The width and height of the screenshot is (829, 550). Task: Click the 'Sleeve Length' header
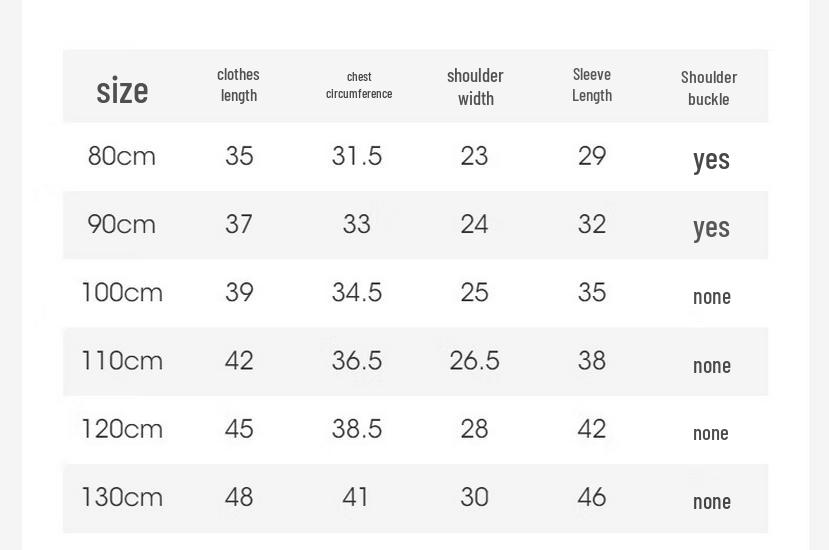(x=592, y=85)
